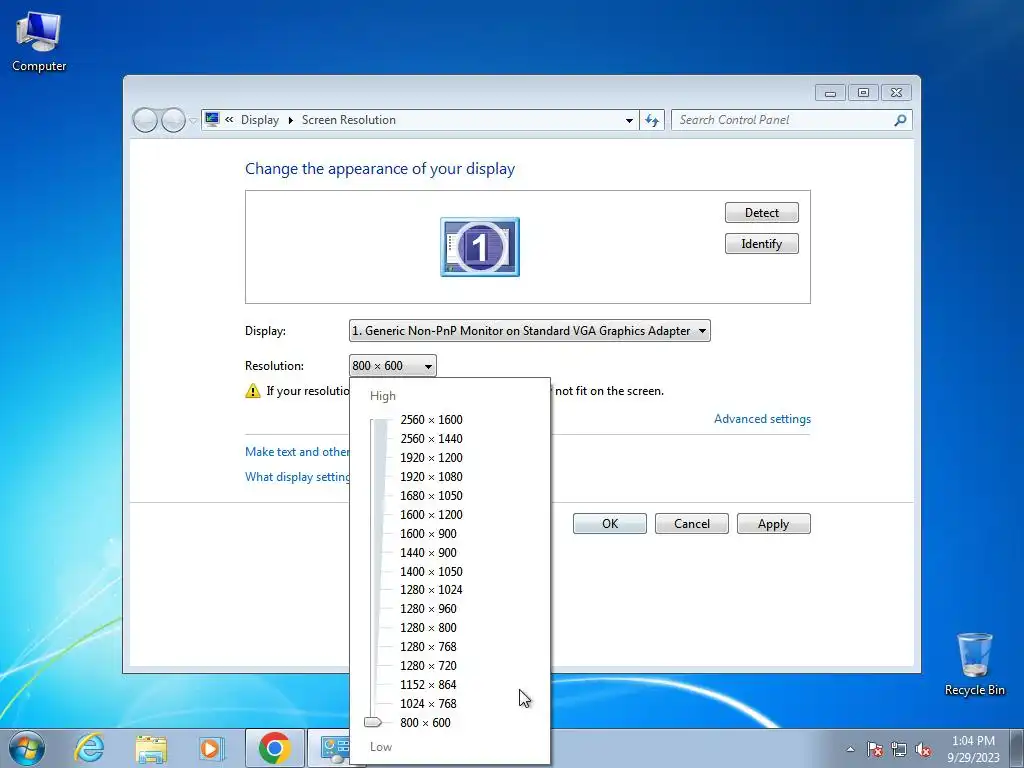Click 'Make text and other' link
Viewport: 1024px width, 768px height.
(x=297, y=452)
